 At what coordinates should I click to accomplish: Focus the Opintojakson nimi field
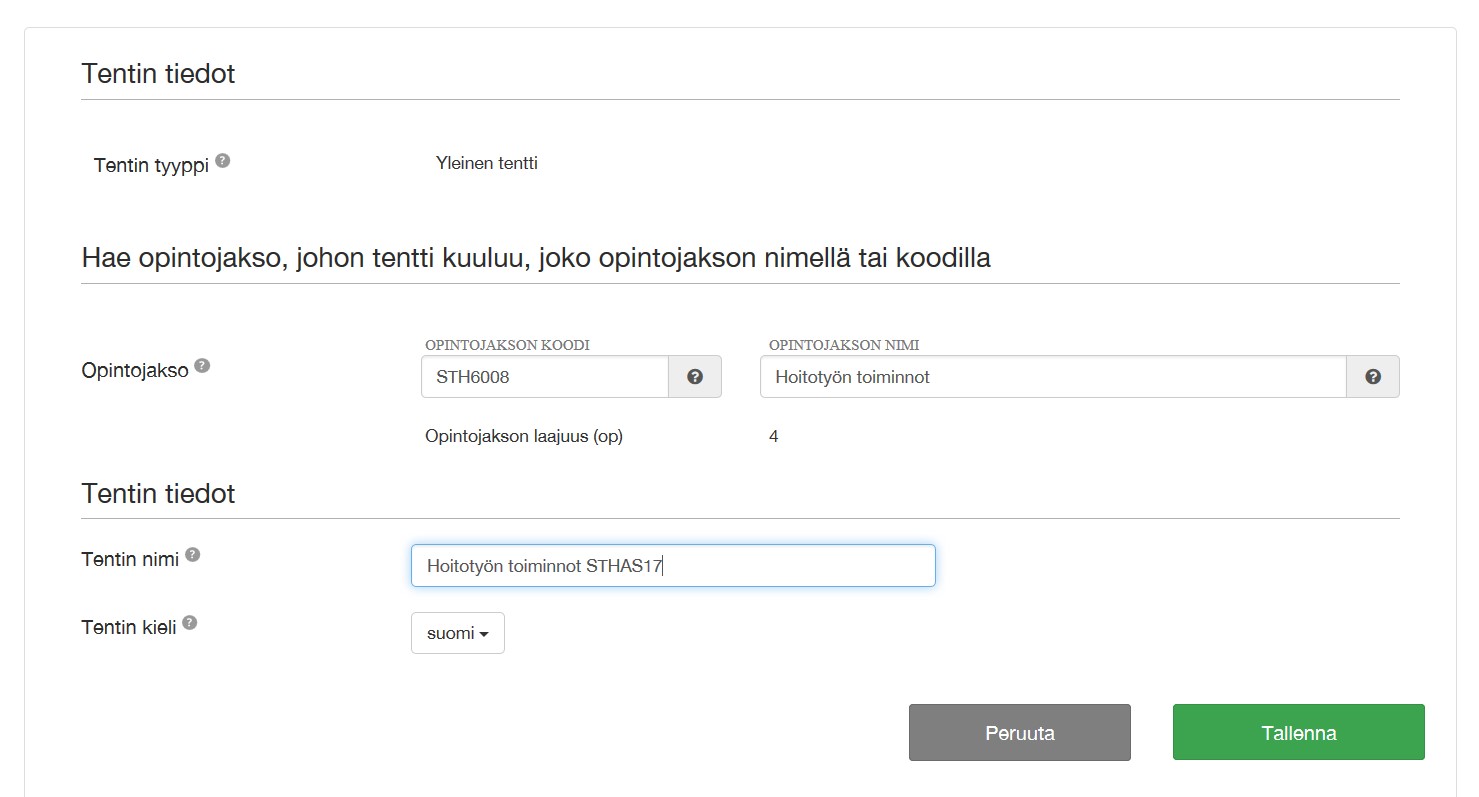point(1053,377)
